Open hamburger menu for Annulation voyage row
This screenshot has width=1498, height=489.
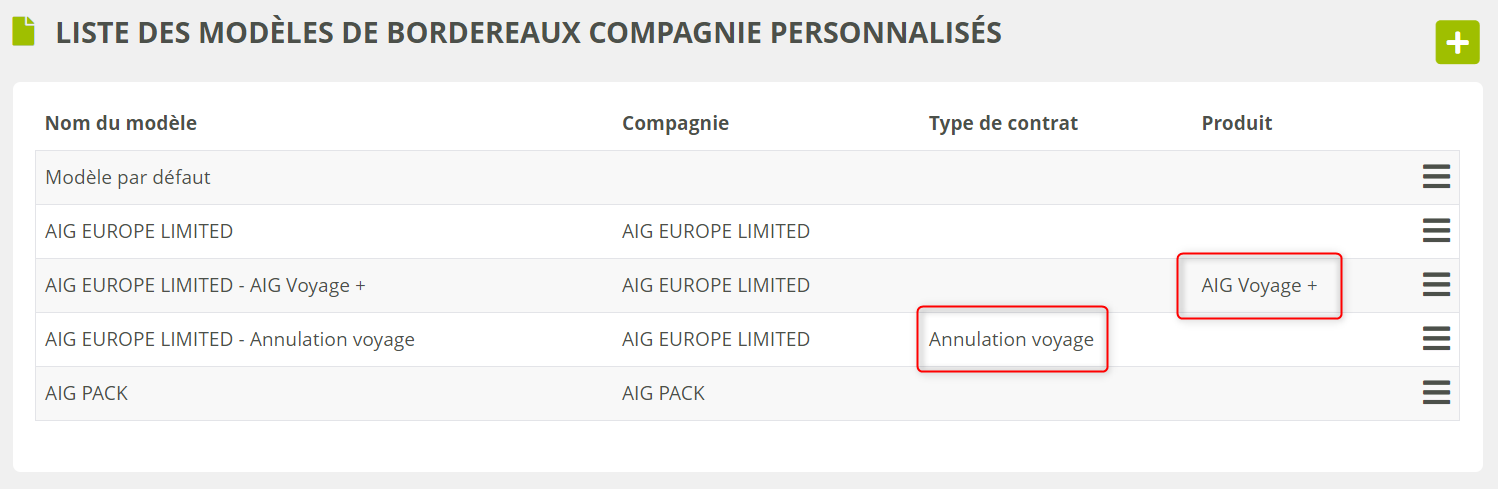(x=1436, y=339)
